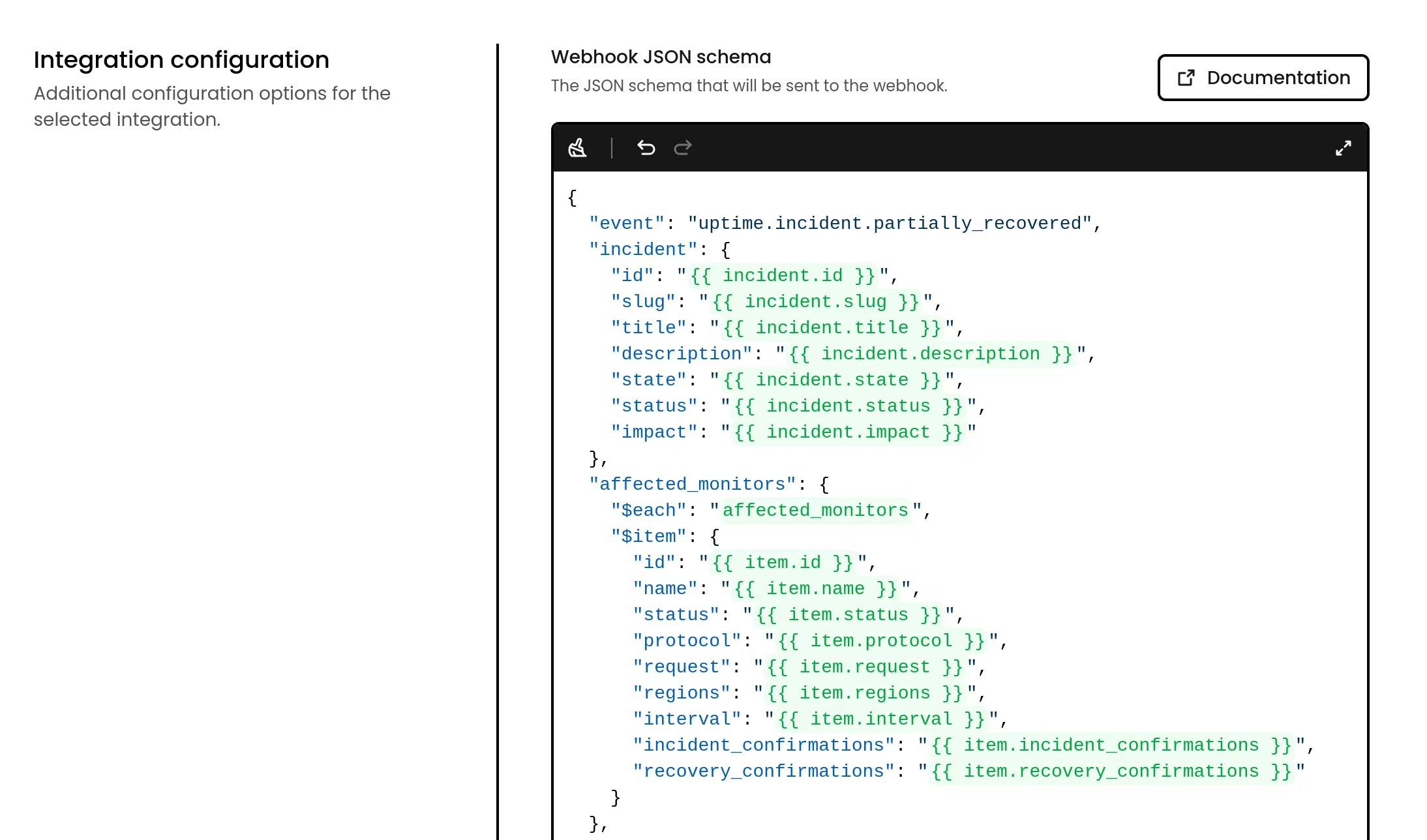Click the redo icon in editor toolbar
Screen dimensions: 1427x840
(682, 148)
